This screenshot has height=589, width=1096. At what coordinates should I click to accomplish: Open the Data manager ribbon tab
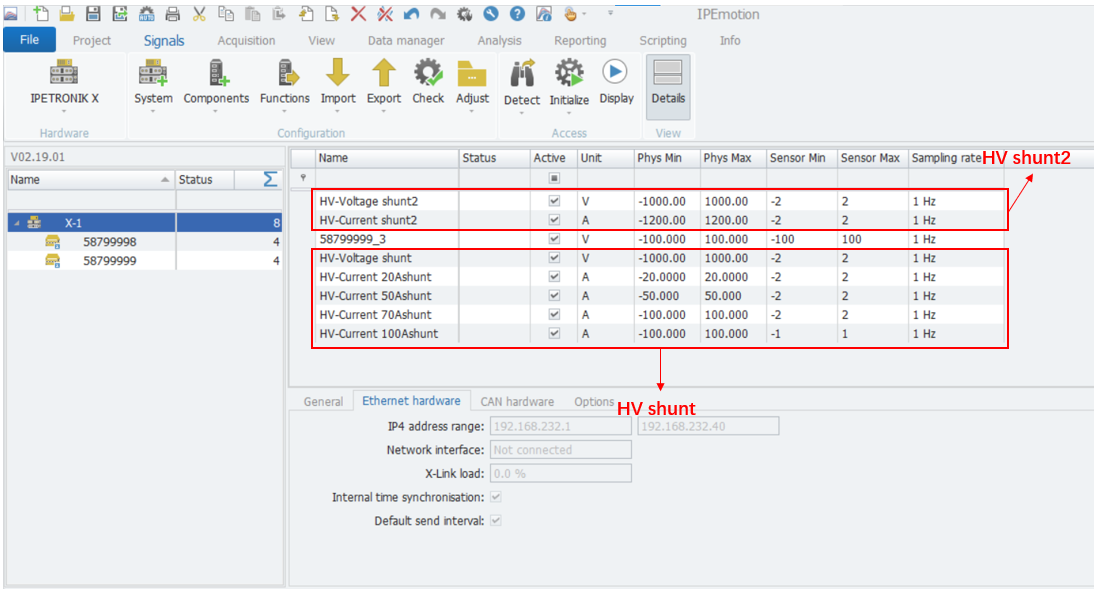406,41
